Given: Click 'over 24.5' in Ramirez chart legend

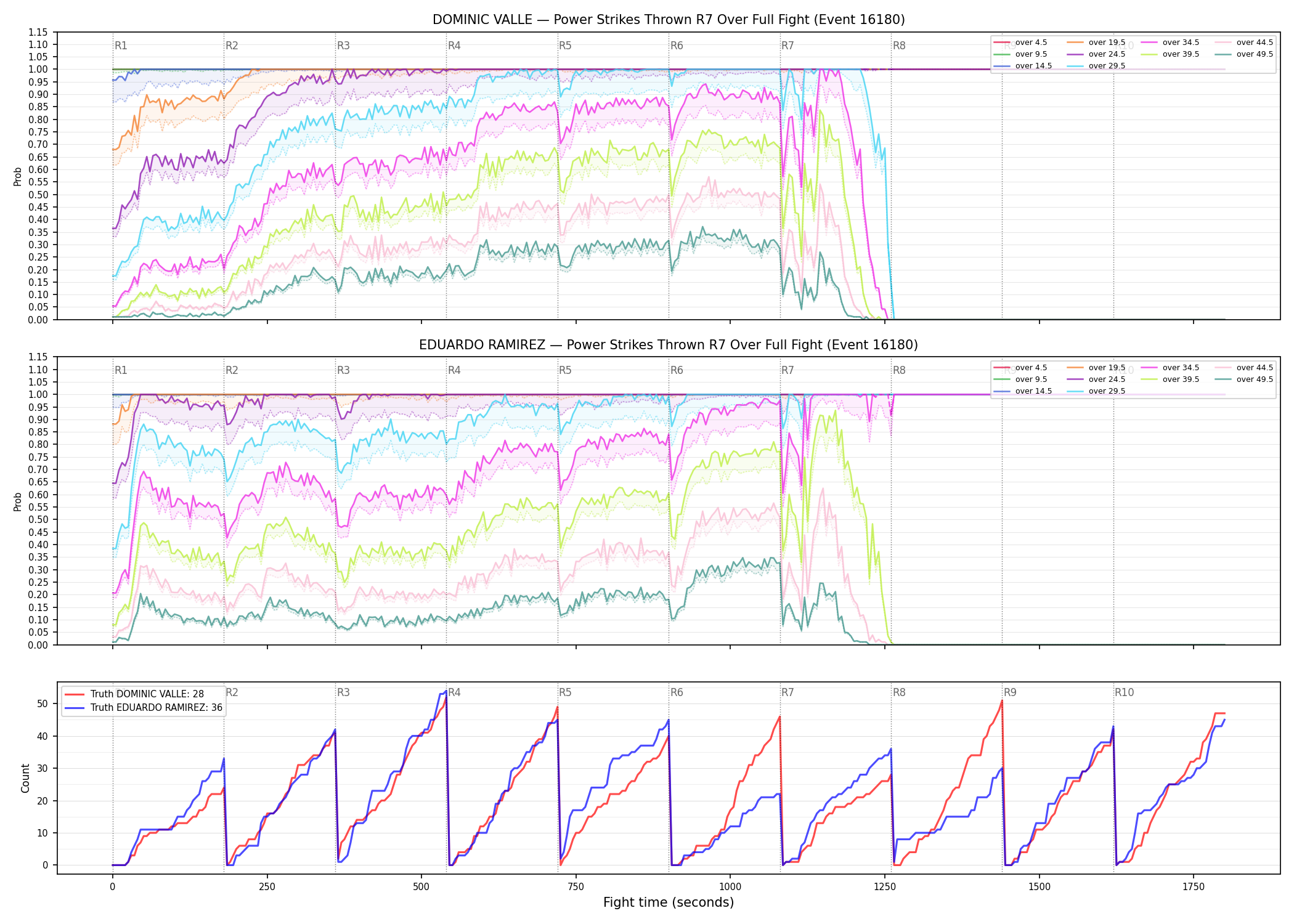Looking at the screenshot, I should coord(1096,379).
